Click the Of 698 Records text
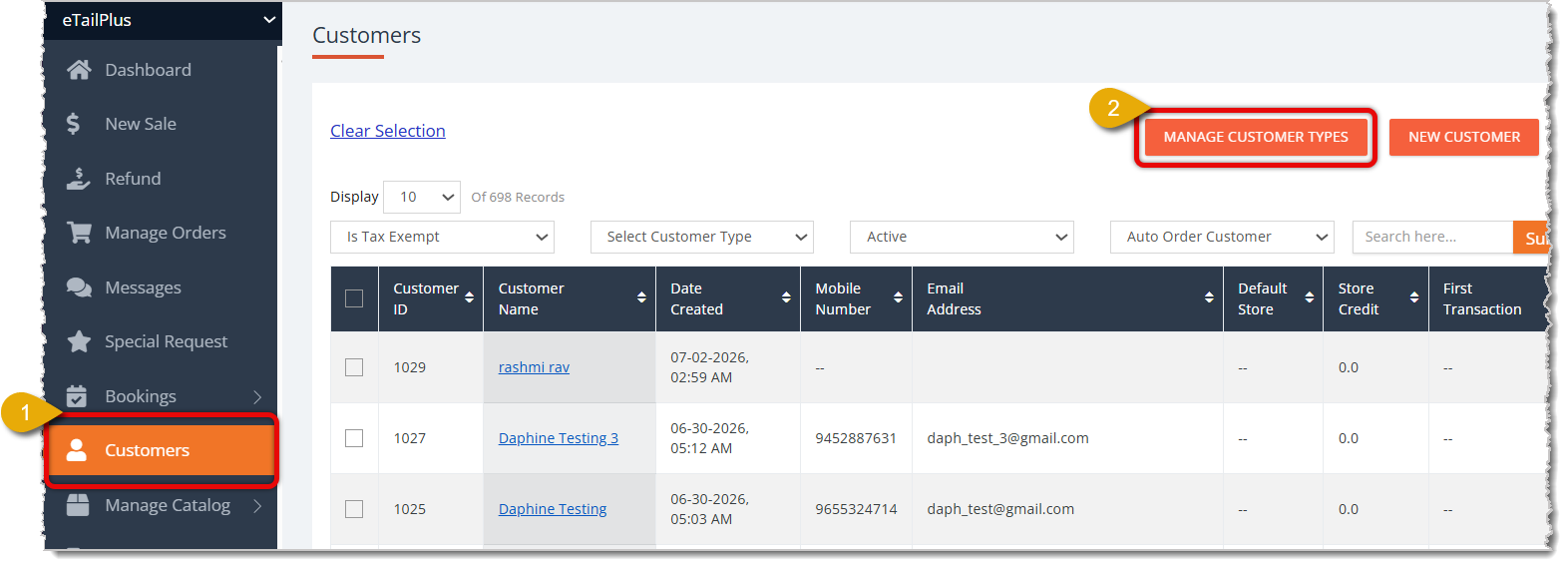The width and height of the screenshot is (1568, 566). tap(518, 198)
